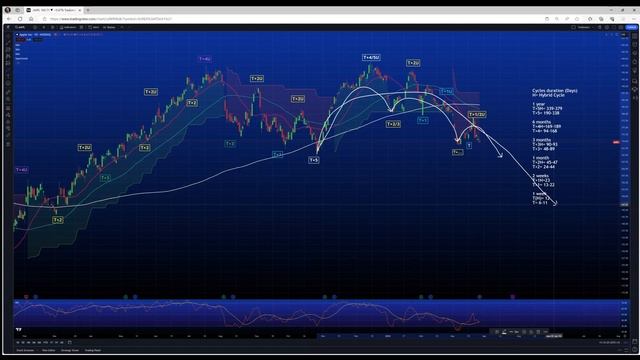Click the TradingView logo on chart
640x360 pixels.
(x=18, y=329)
